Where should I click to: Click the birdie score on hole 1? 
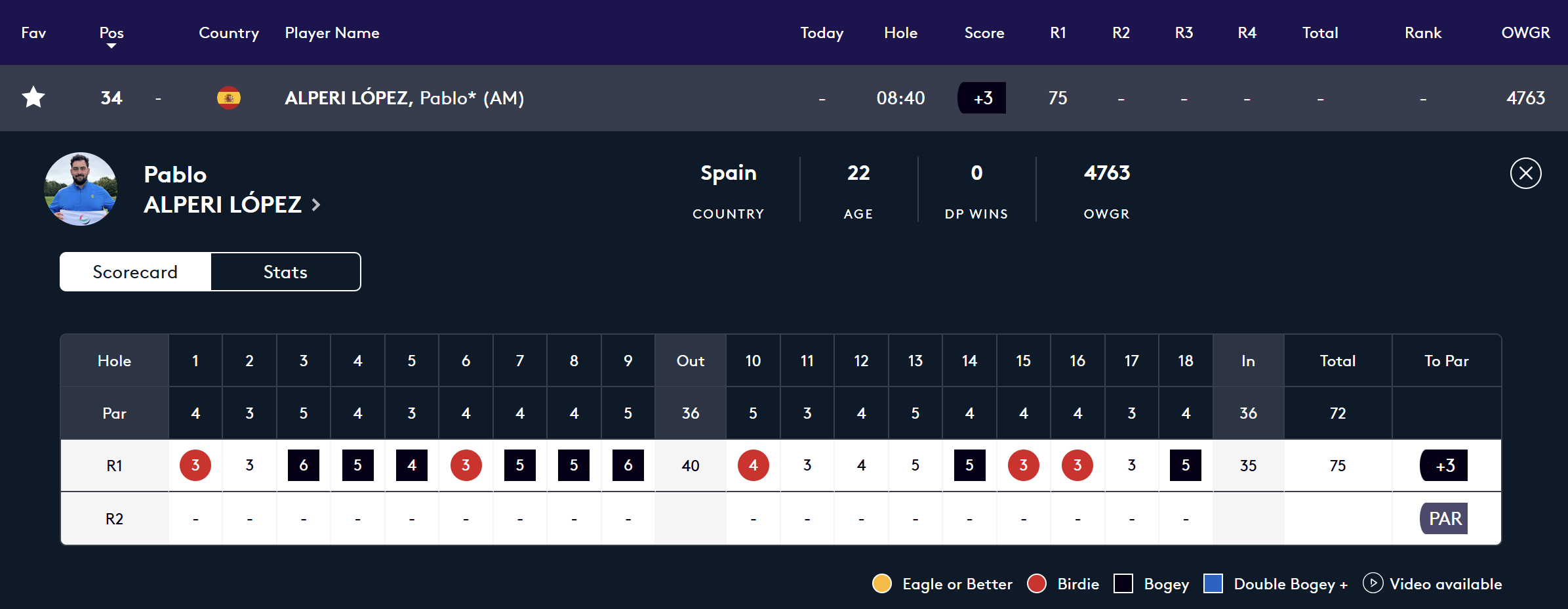click(195, 465)
